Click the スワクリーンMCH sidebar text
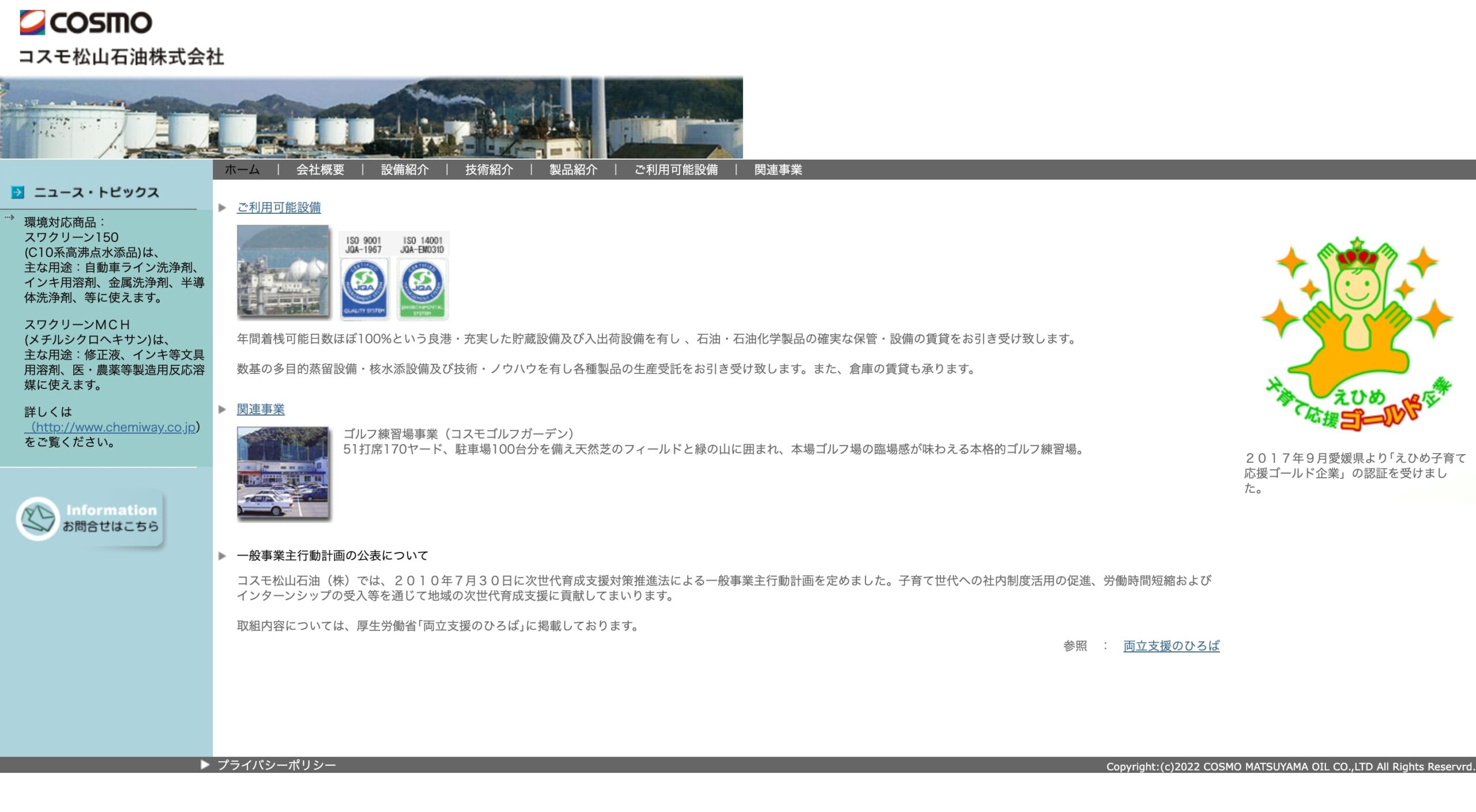The image size is (1476, 812). [x=77, y=324]
